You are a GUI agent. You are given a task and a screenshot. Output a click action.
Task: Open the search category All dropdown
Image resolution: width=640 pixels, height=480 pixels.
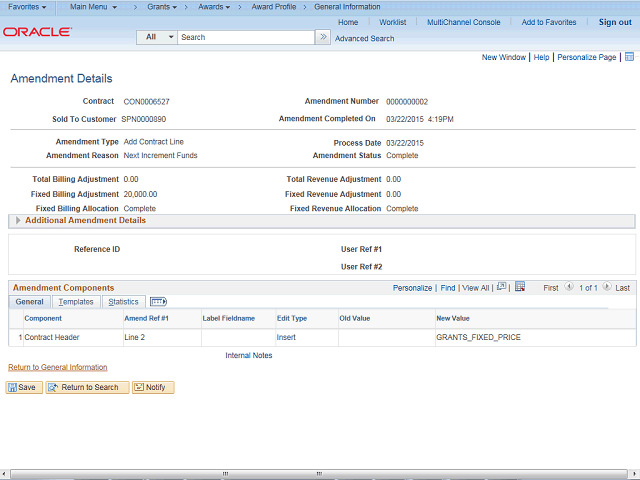point(158,37)
